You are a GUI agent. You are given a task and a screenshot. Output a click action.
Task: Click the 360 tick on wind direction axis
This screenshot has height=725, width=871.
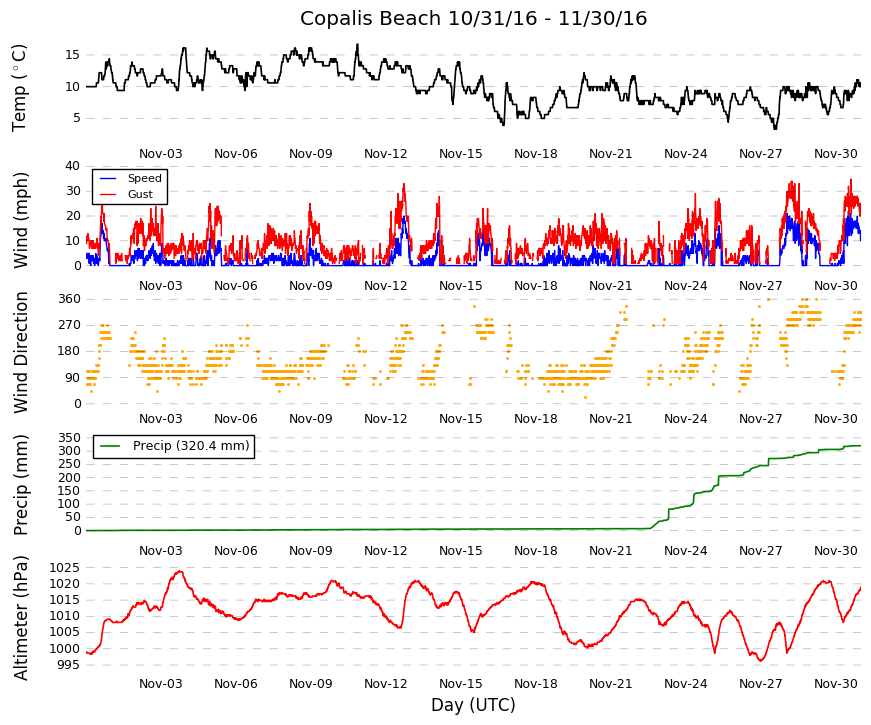pyautogui.click(x=69, y=299)
